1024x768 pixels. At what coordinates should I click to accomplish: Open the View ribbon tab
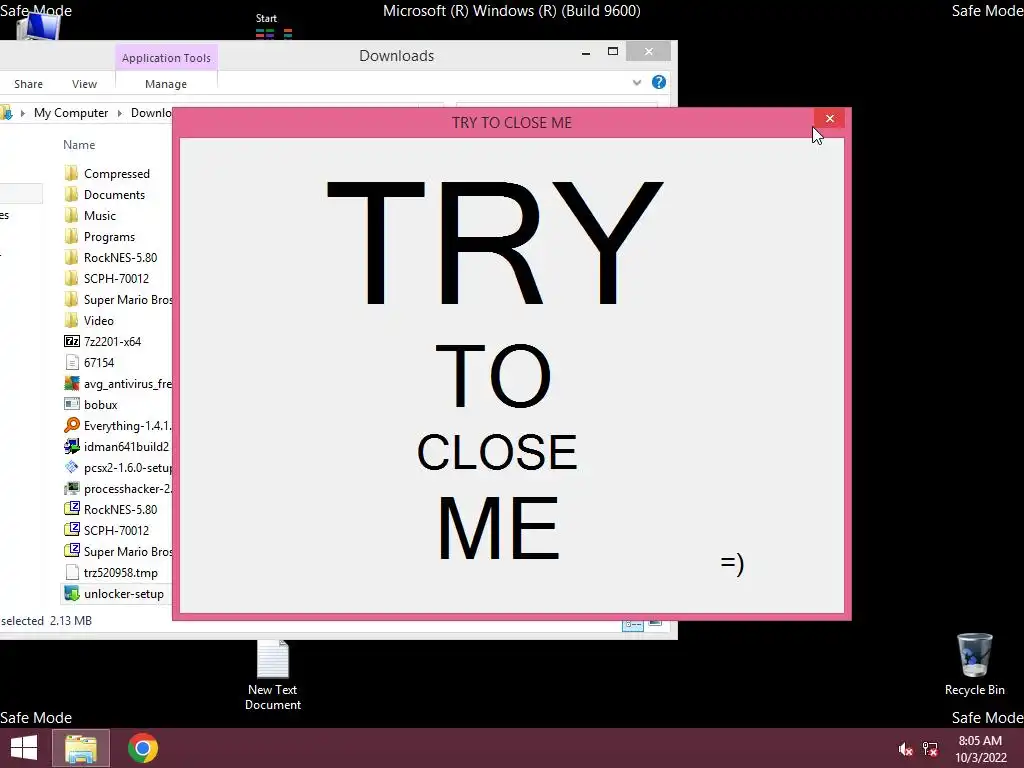(x=84, y=84)
